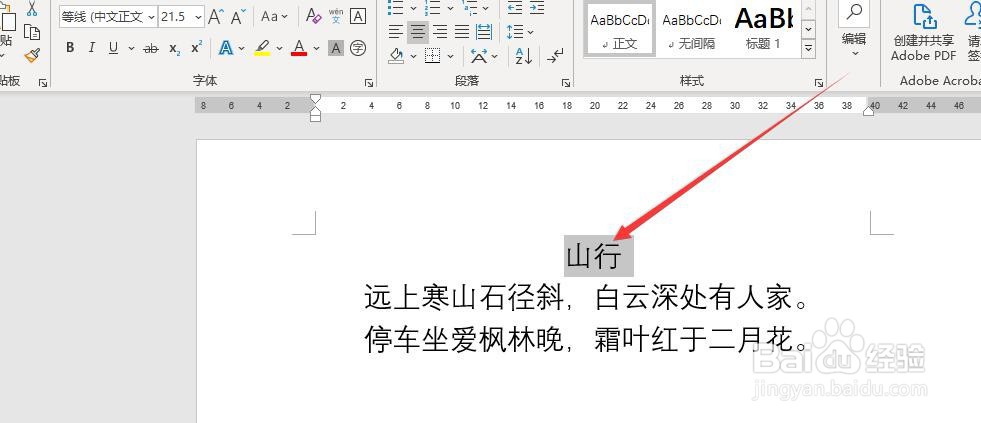Screen dimensions: 981x423
Task: Click Create and Share Adobe PDF
Action: 923,34
